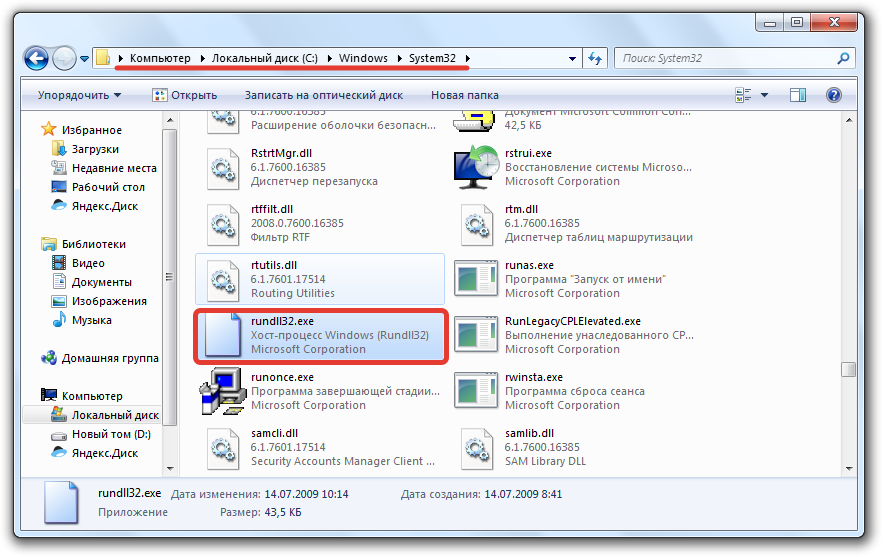Toggle the preview pane icon
Image resolution: width=883 pixels, height=557 pixels.
[798, 95]
